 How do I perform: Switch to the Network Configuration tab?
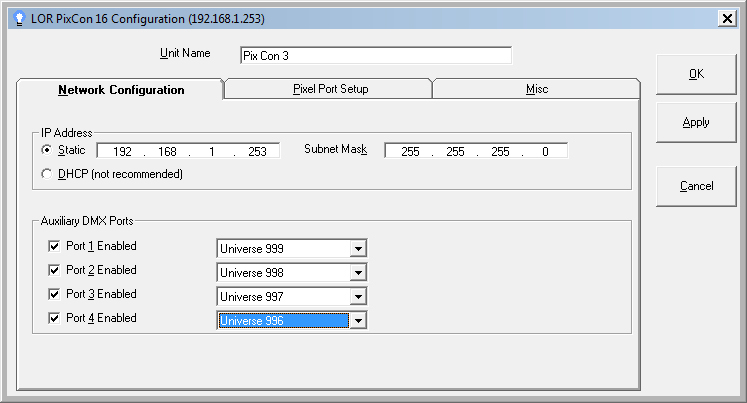pyautogui.click(x=121, y=90)
